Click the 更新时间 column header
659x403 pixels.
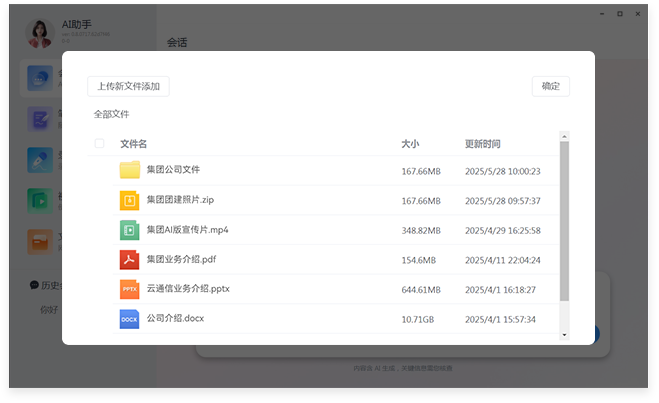pos(482,144)
